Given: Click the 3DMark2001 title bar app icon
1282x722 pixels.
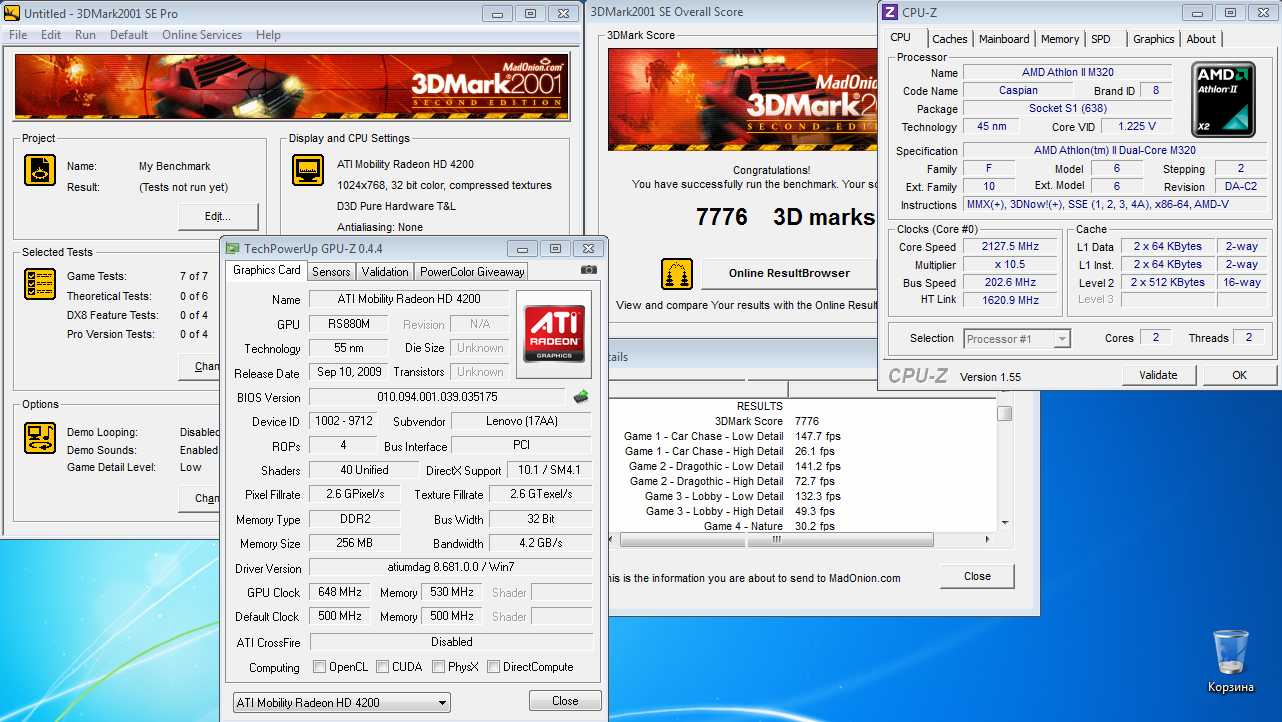Looking at the screenshot, I should coord(13,14).
